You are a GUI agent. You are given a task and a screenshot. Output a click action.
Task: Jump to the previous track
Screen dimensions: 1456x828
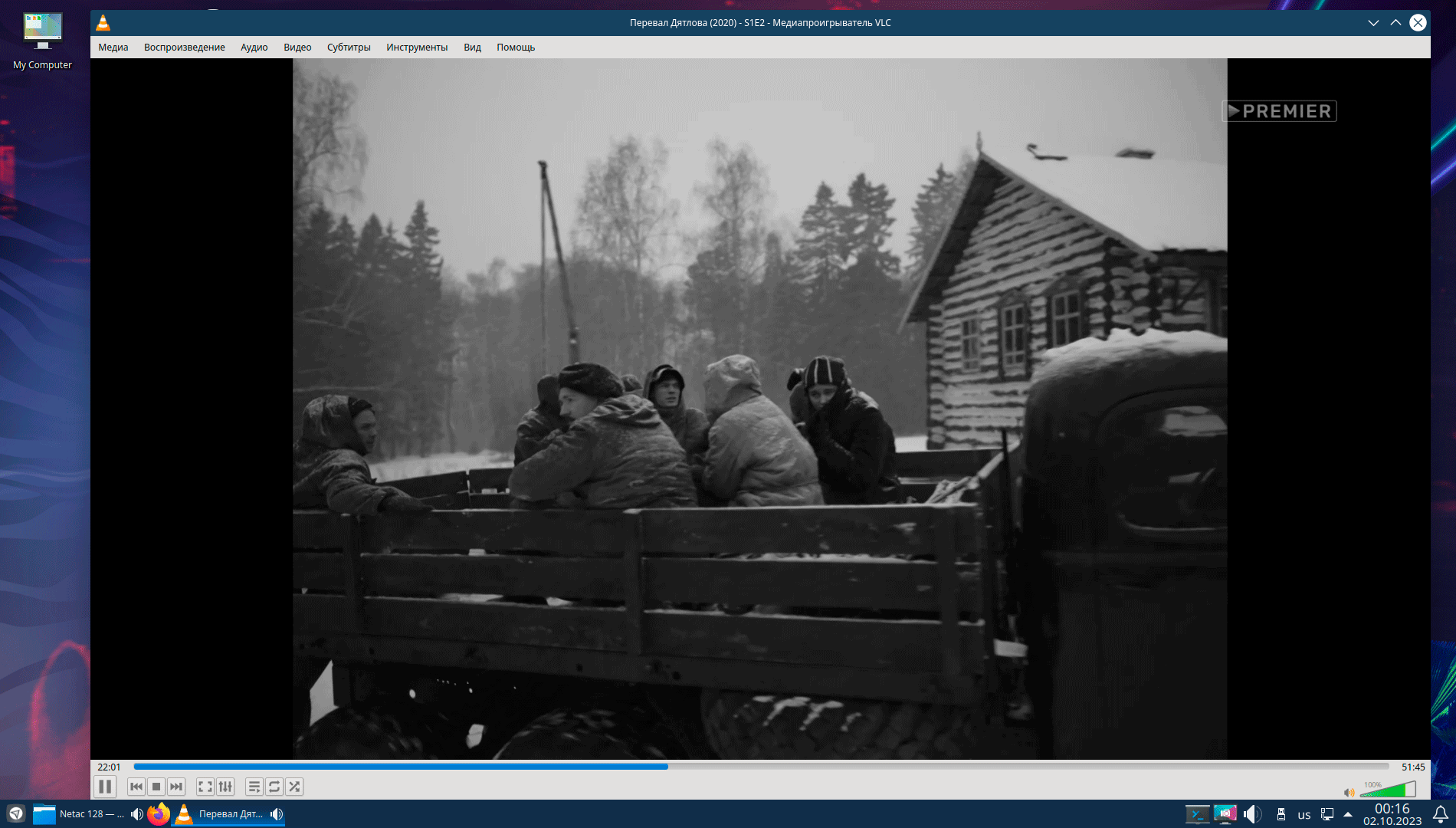[x=136, y=787]
